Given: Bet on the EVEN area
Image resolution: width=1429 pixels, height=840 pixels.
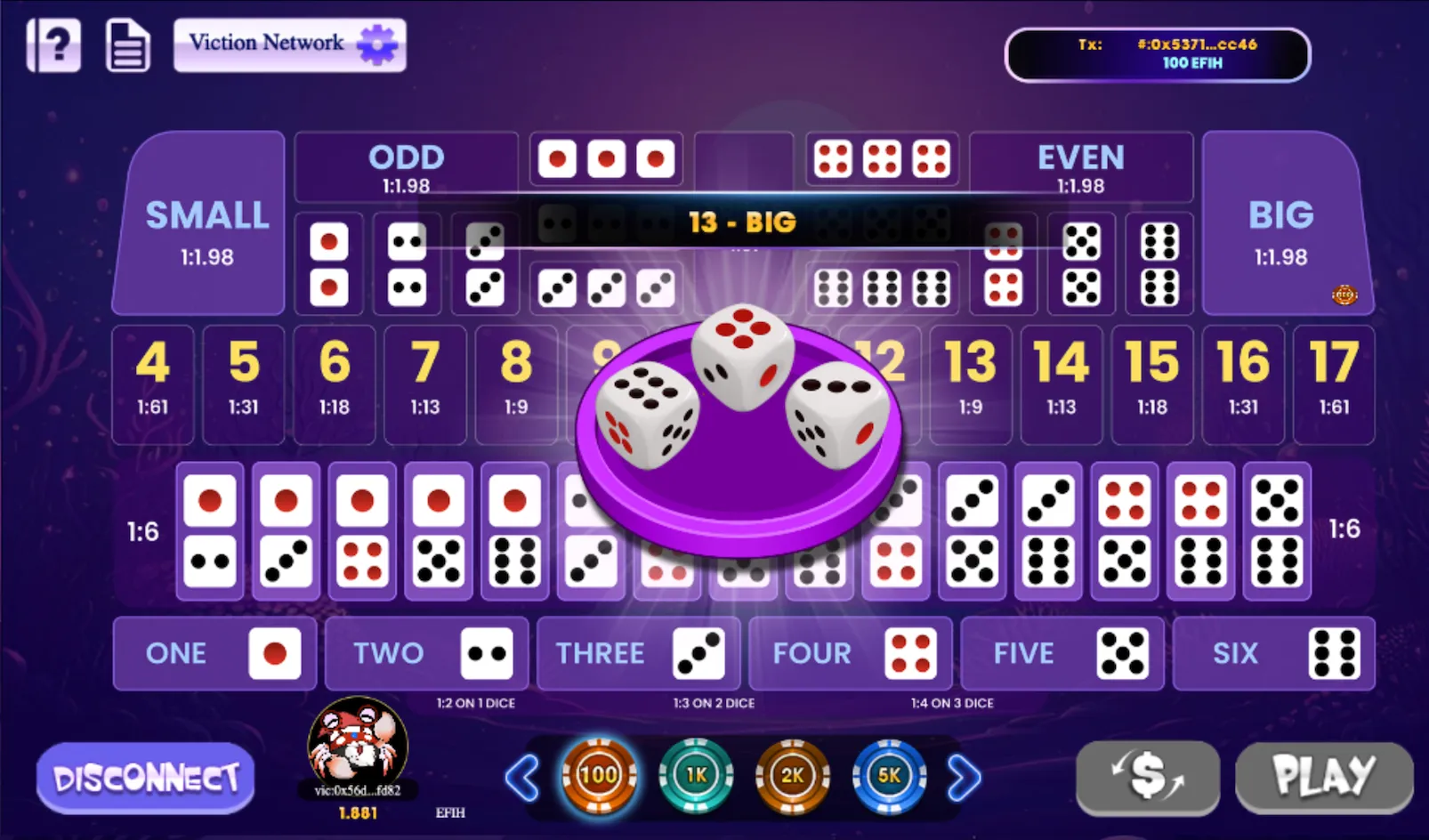Looking at the screenshot, I should (x=1081, y=167).
